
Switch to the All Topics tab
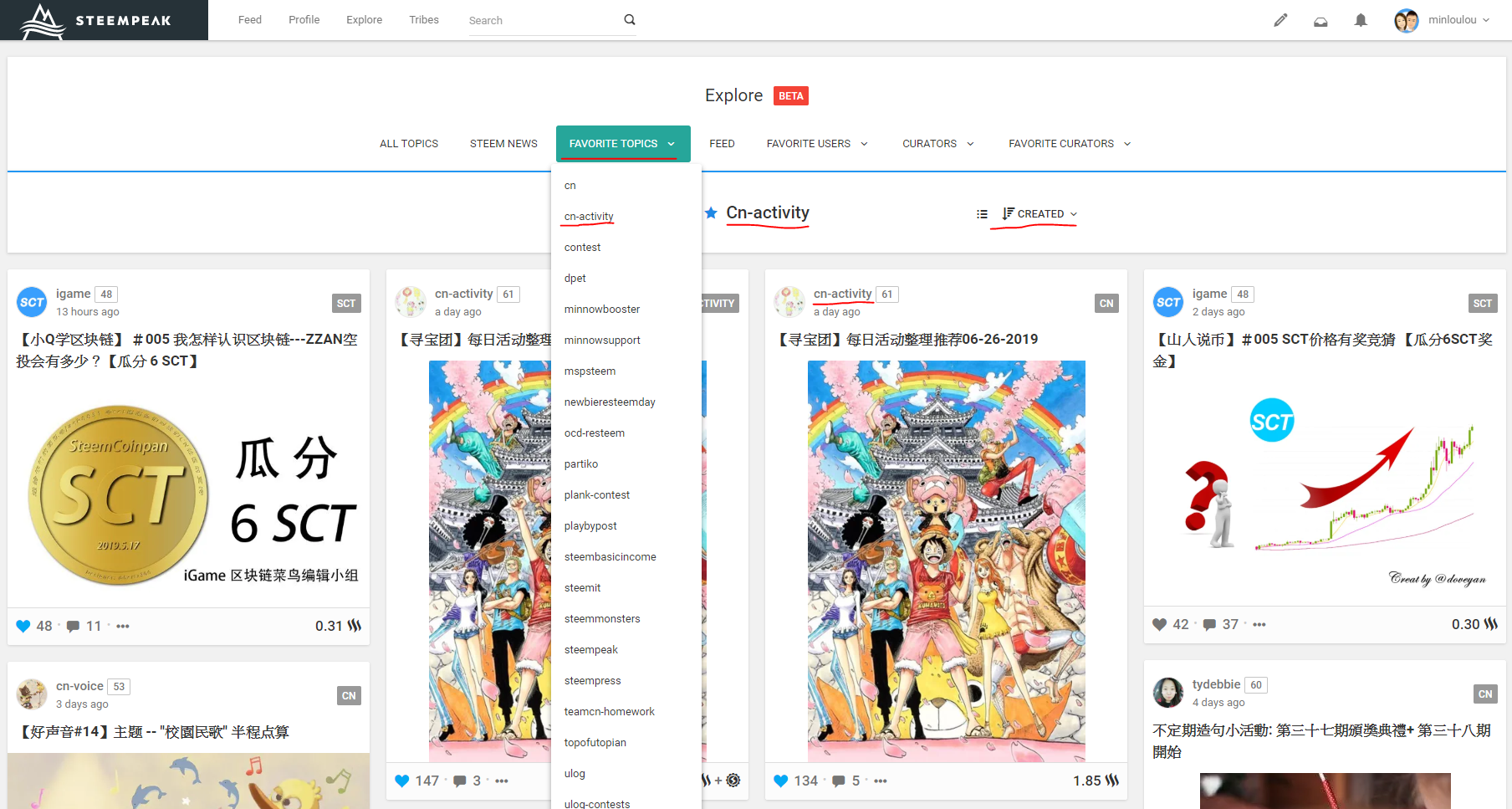pos(409,144)
